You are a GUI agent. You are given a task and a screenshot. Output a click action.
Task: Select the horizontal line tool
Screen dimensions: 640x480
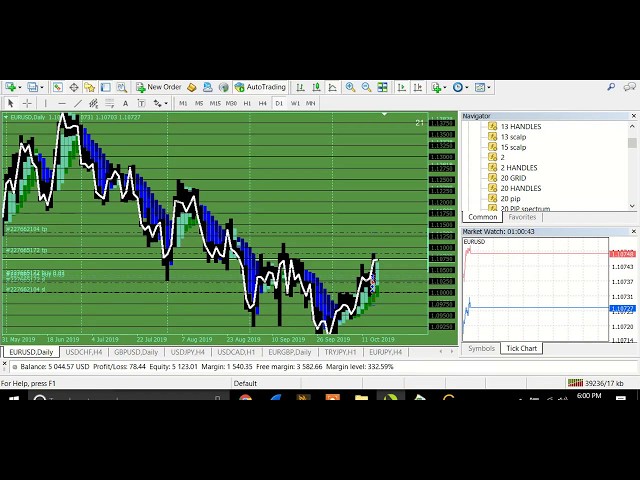pyautogui.click(x=62, y=104)
